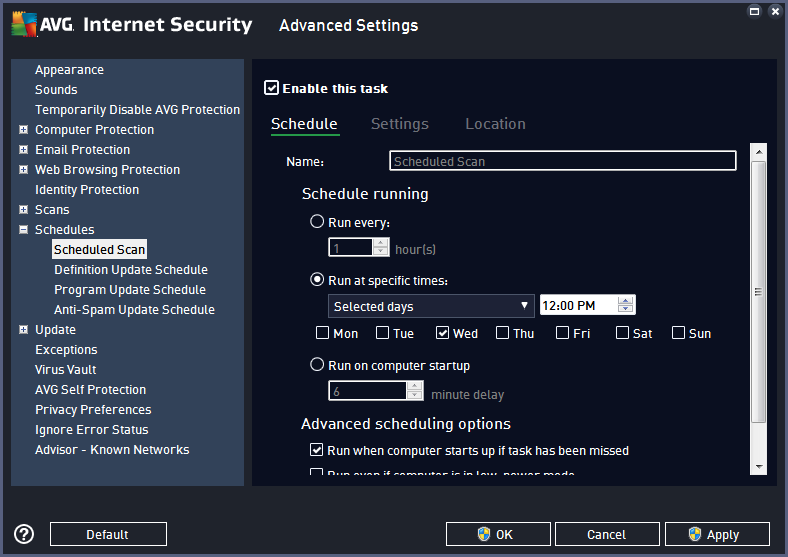The width and height of the screenshot is (788, 557).
Task: Select the Run every radio button
Action: click(317, 221)
